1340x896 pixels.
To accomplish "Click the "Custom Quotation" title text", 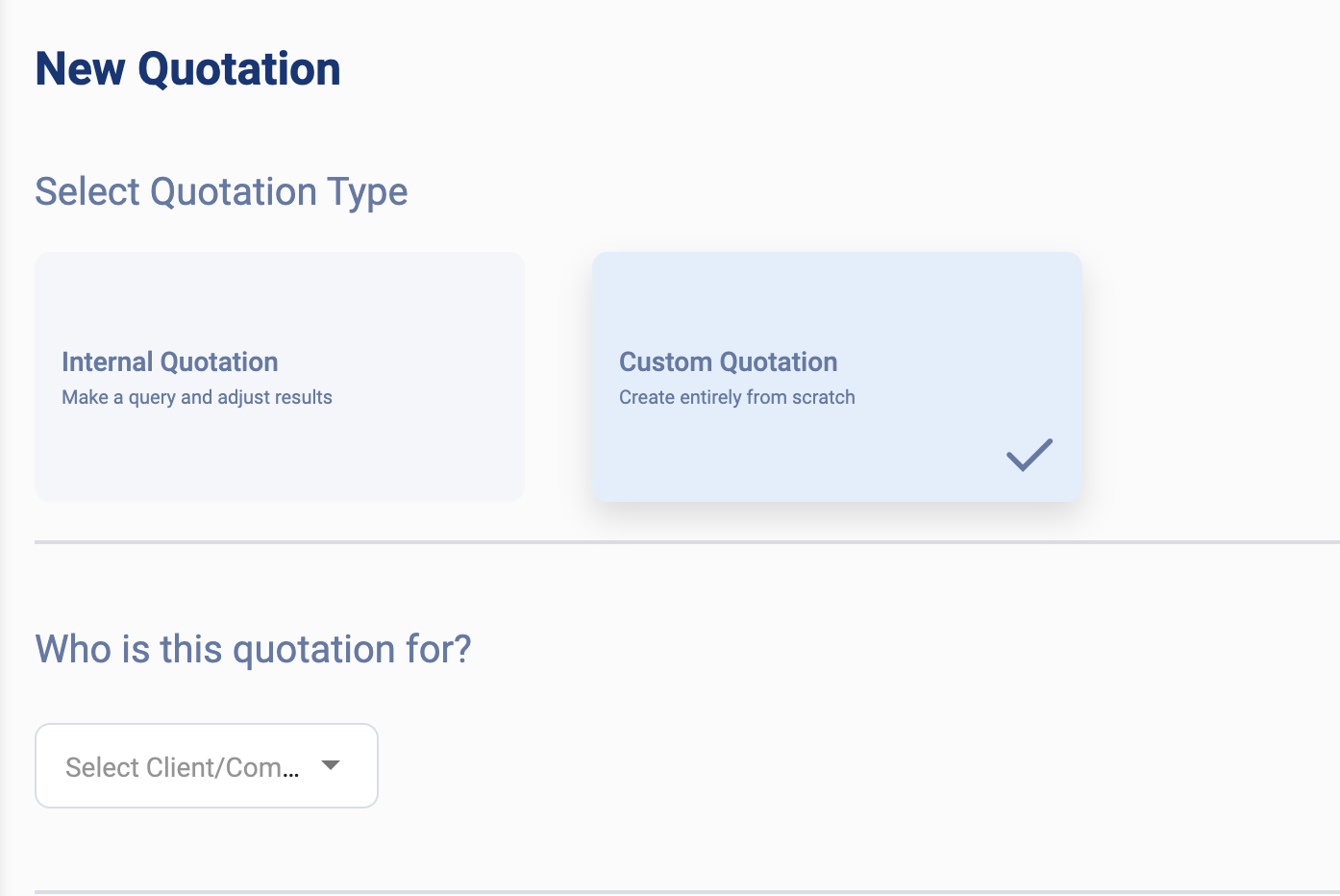I will pyautogui.click(x=728, y=361).
